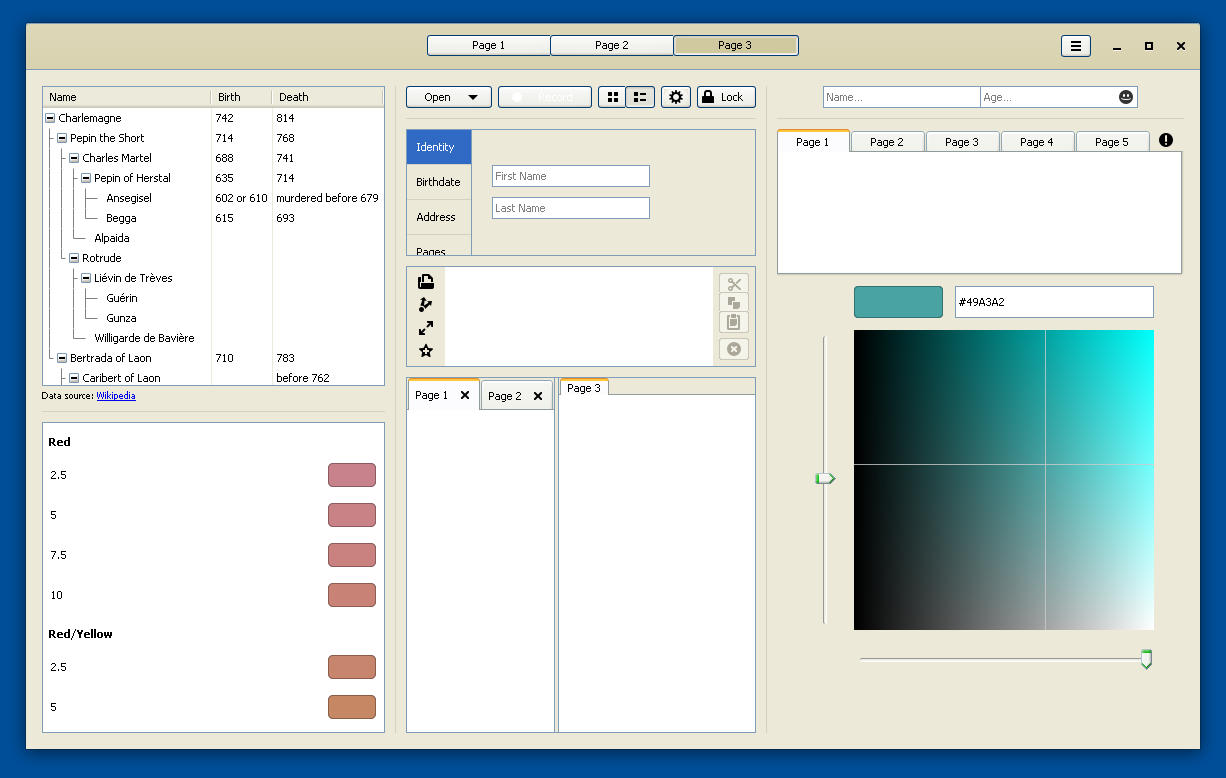1226x778 pixels.
Task: Click the Red/Yellow 5 color swatch
Action: [352, 707]
